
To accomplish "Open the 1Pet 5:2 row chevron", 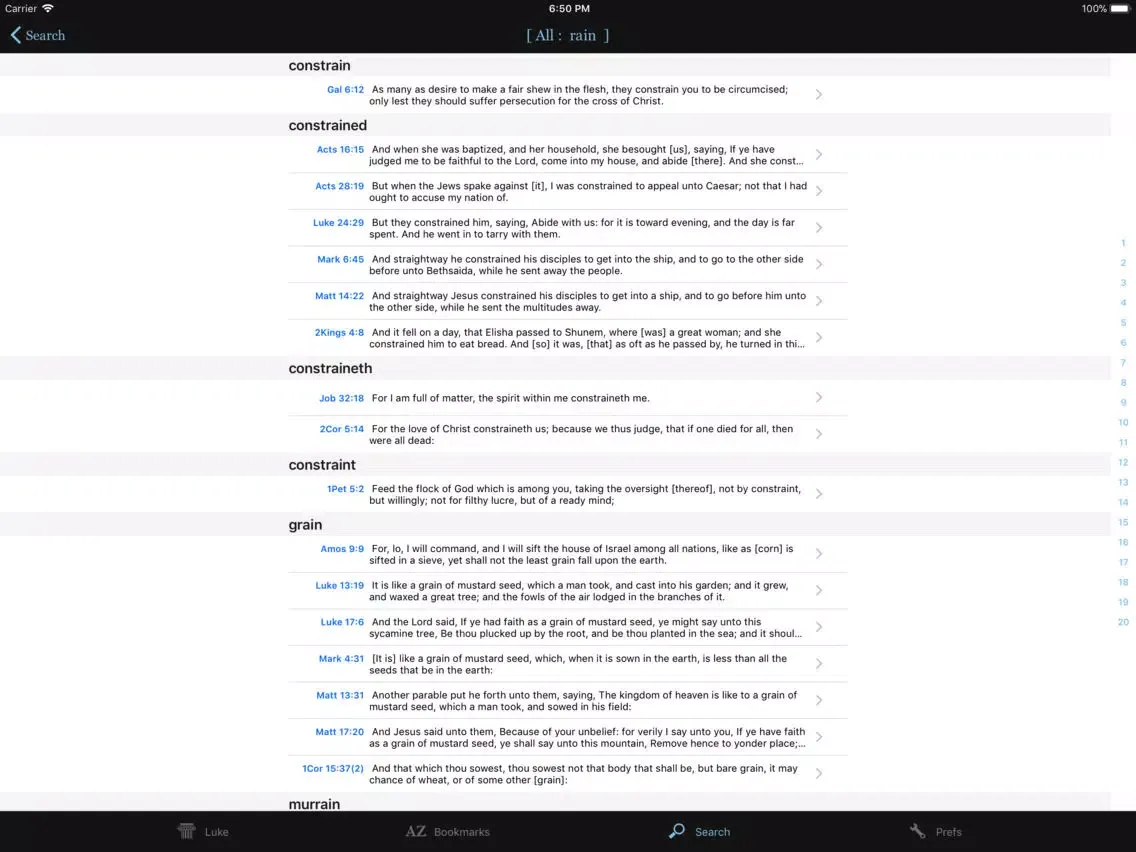I will pyautogui.click(x=819, y=494).
